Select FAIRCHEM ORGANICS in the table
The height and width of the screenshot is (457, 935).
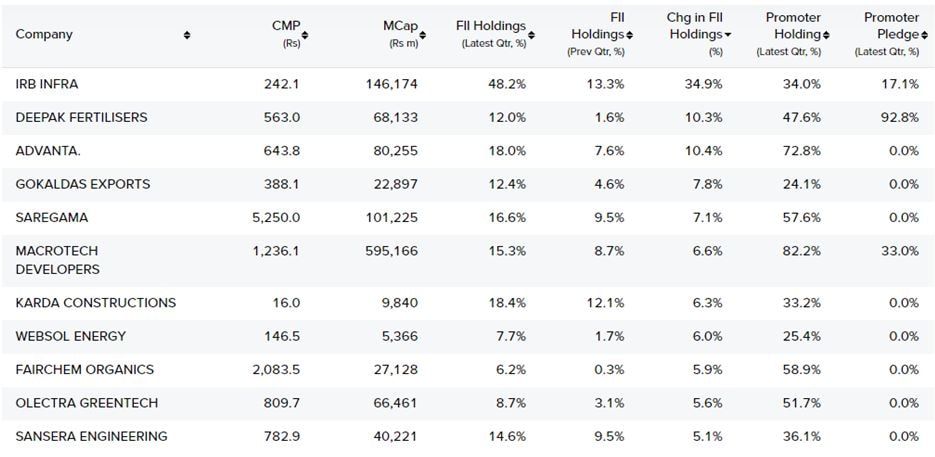tap(85, 369)
